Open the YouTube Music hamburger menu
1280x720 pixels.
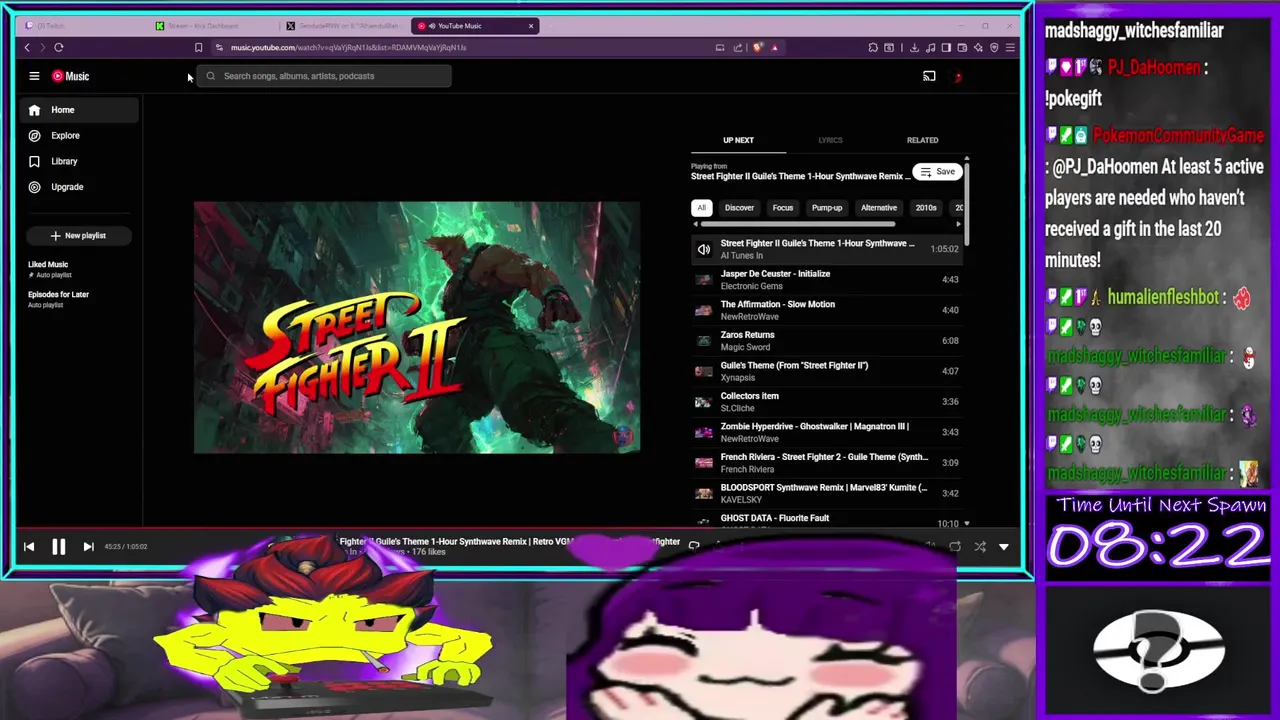[34, 76]
